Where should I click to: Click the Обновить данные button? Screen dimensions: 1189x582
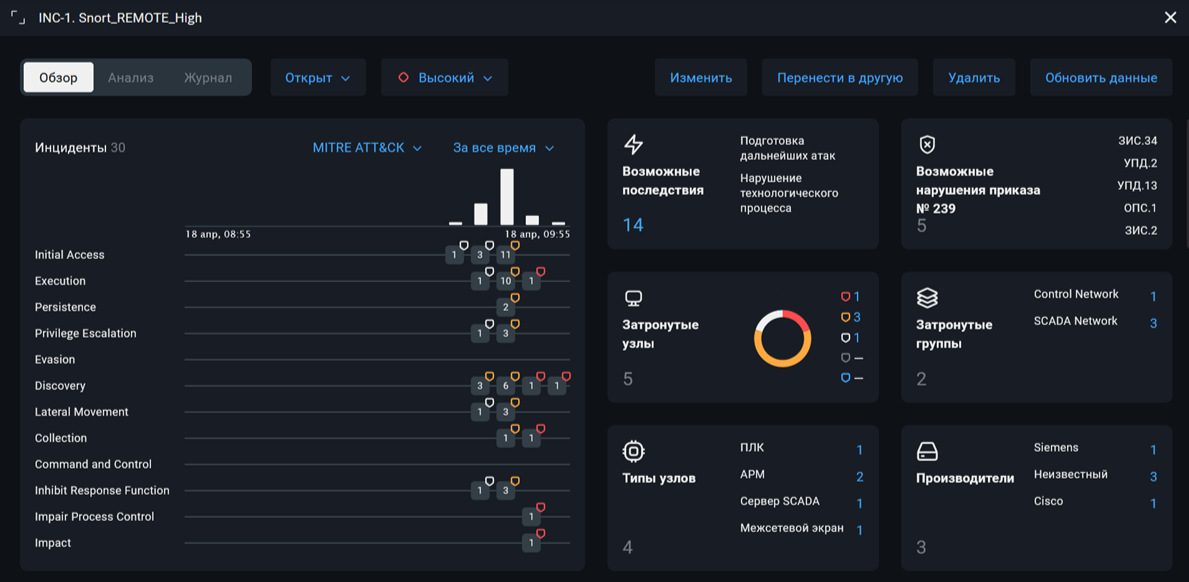[x=1101, y=77]
